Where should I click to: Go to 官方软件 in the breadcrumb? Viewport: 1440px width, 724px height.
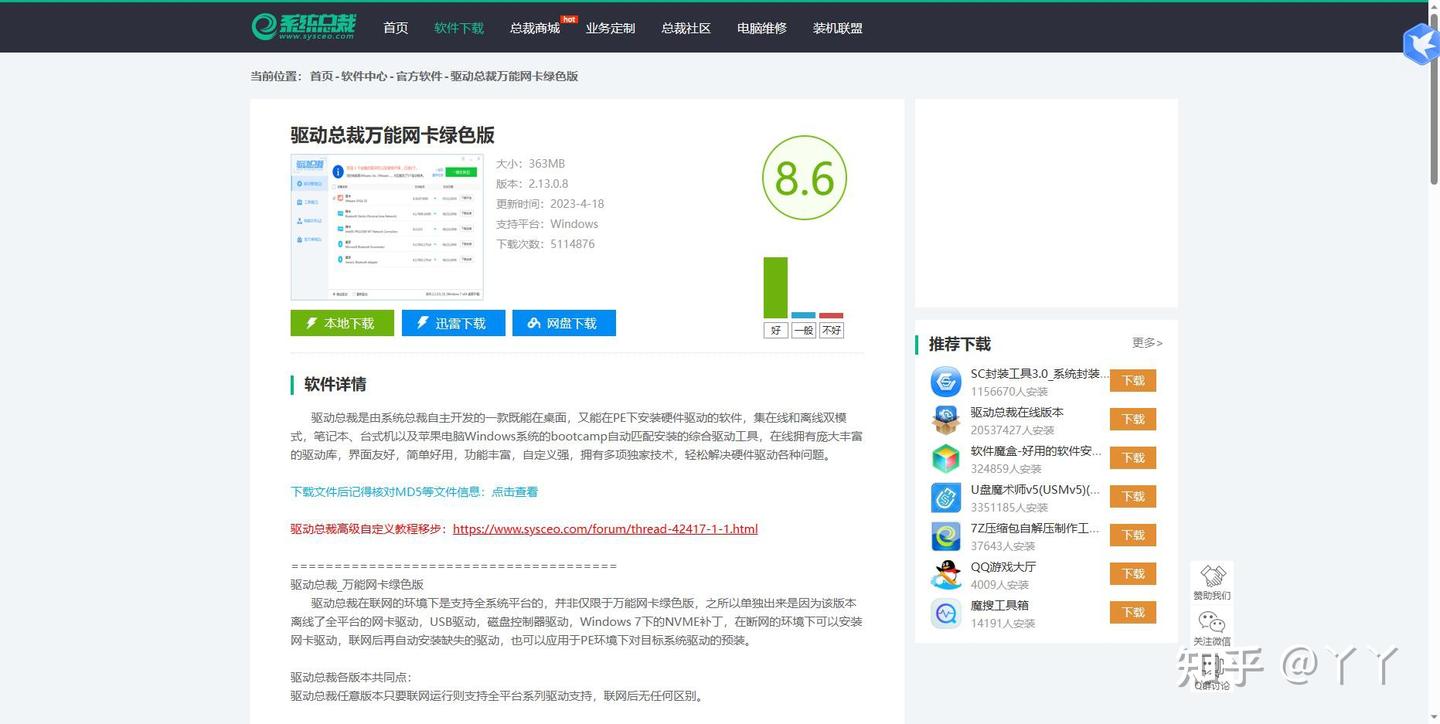419,76
